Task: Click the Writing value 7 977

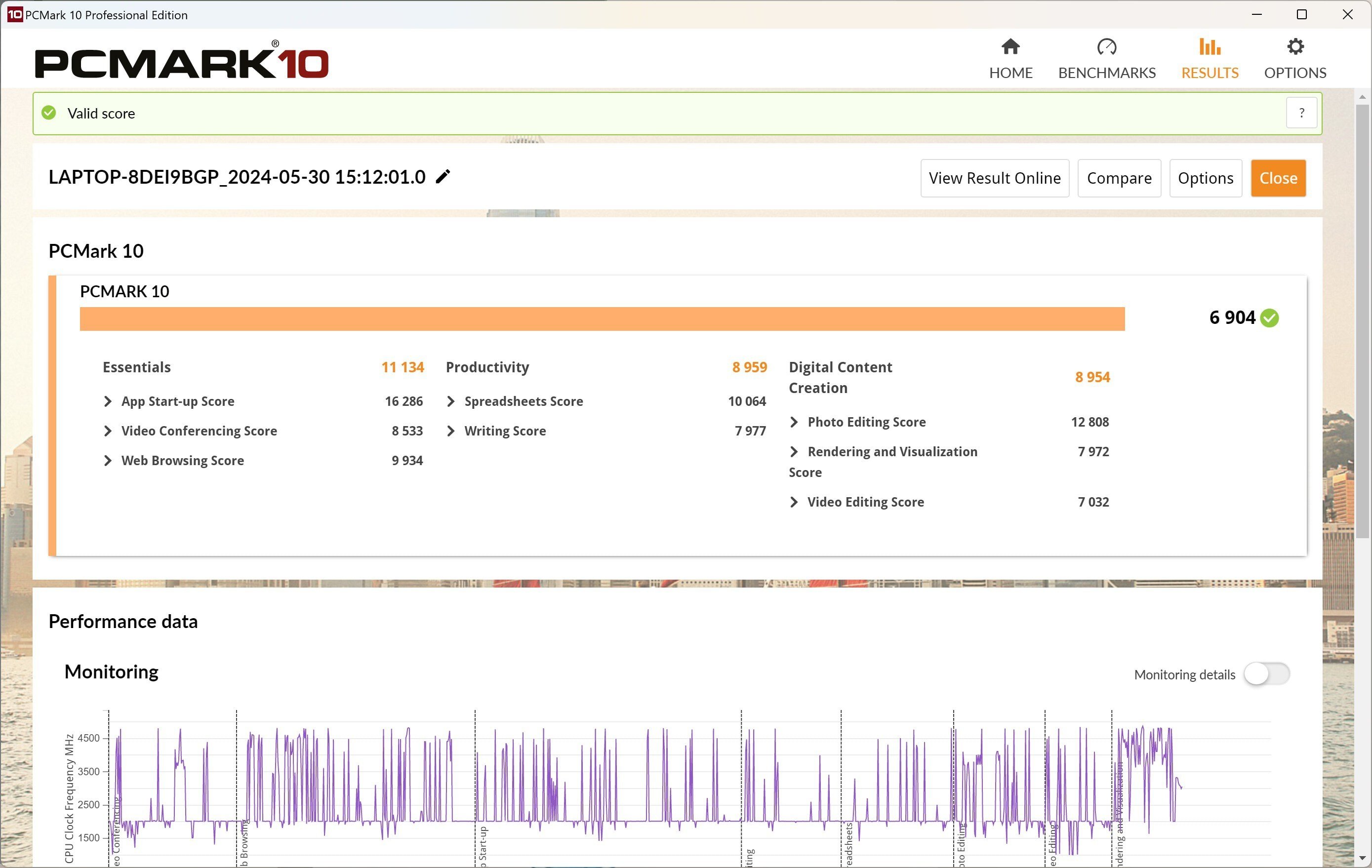Action: coord(750,431)
